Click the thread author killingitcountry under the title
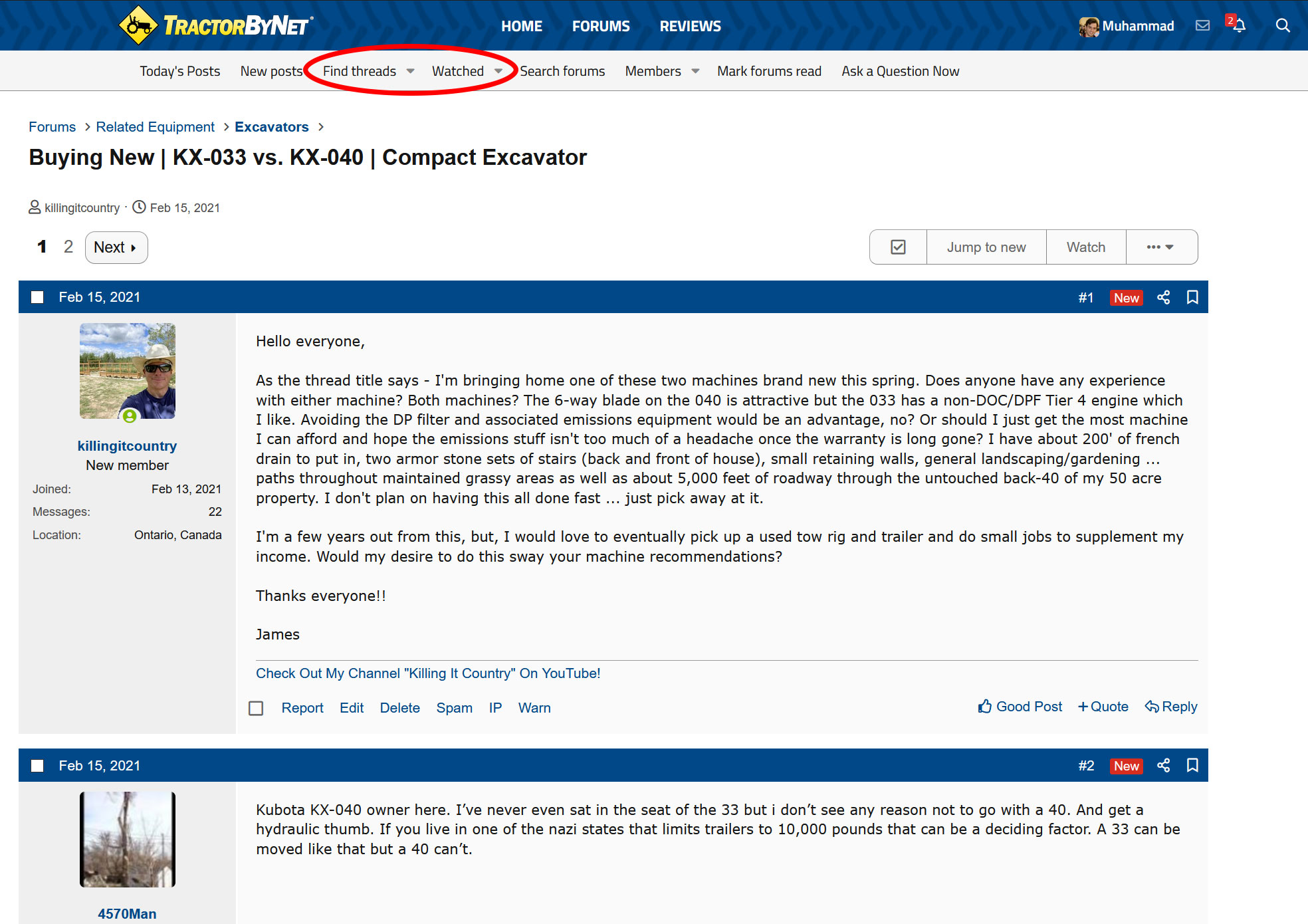The width and height of the screenshot is (1308, 924). point(82,208)
